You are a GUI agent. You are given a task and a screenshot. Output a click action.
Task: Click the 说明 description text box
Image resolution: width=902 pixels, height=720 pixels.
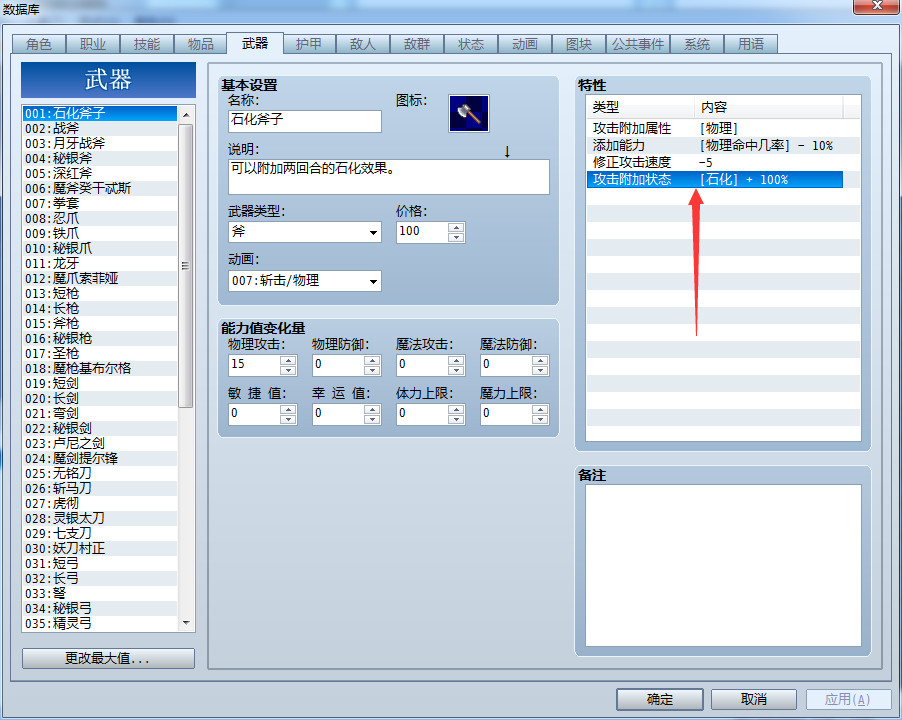pyautogui.click(x=388, y=177)
